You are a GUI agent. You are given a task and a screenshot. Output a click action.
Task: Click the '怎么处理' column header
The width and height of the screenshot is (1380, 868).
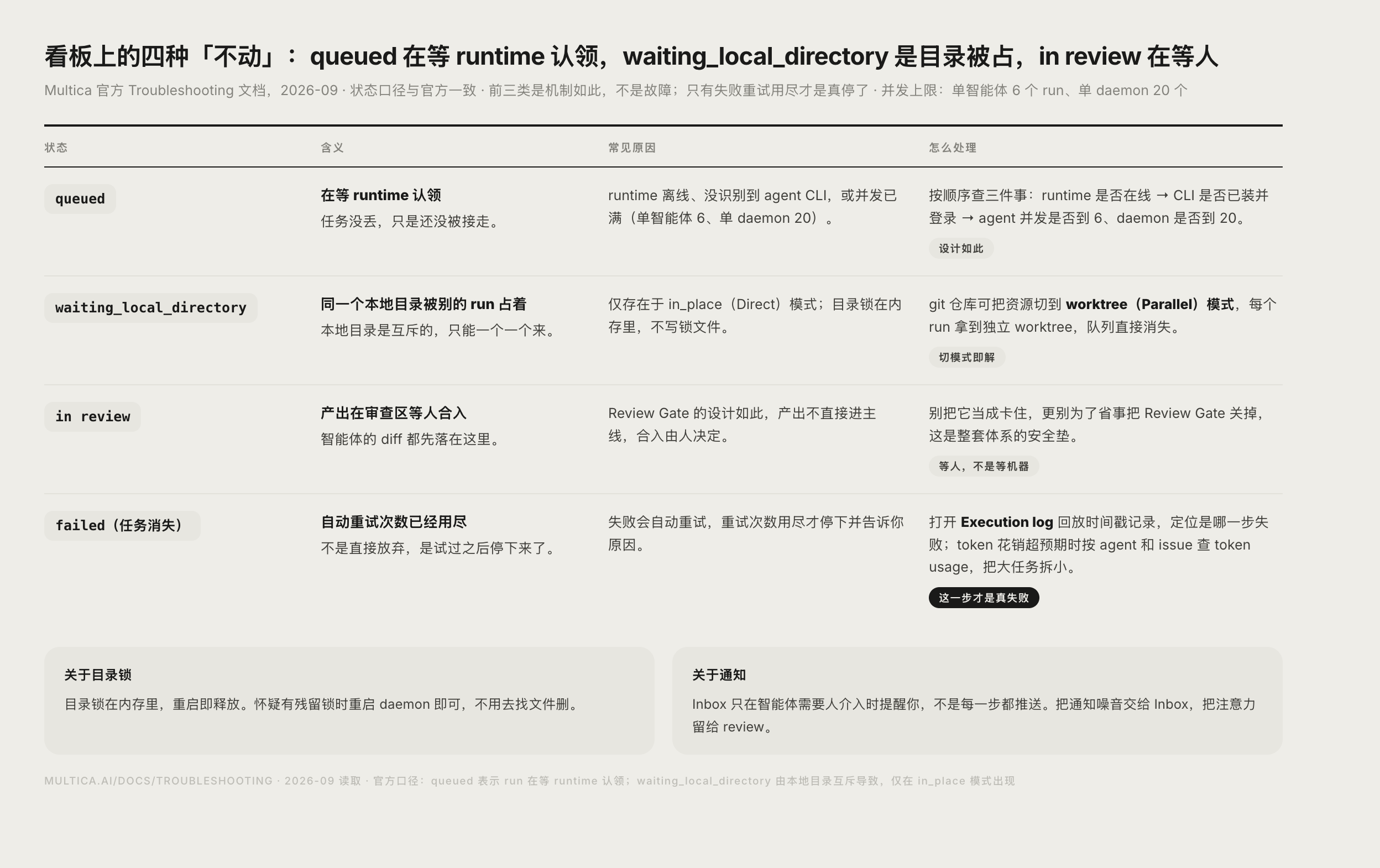point(953,147)
